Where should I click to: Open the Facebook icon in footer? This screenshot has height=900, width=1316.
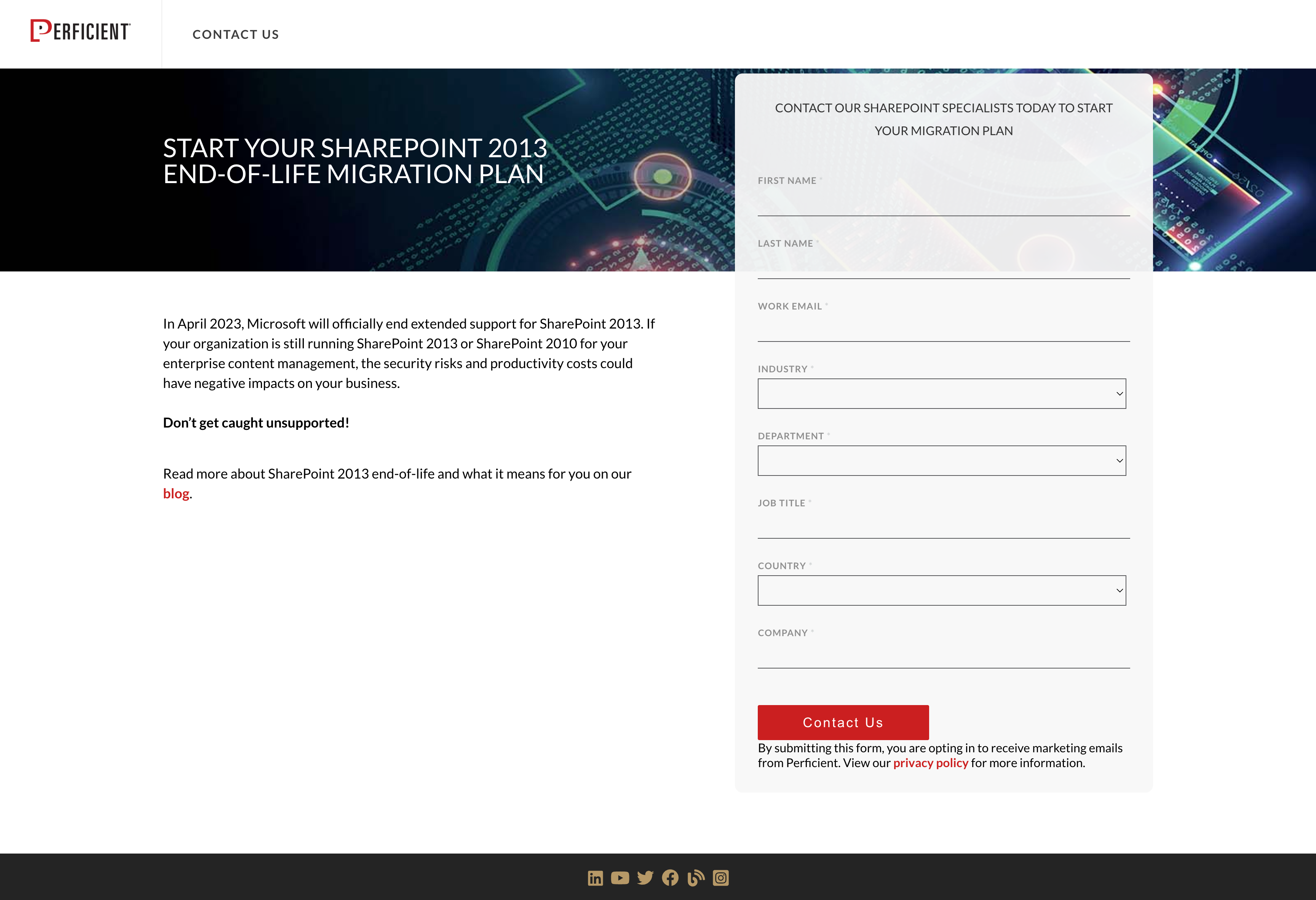pyautogui.click(x=670, y=878)
